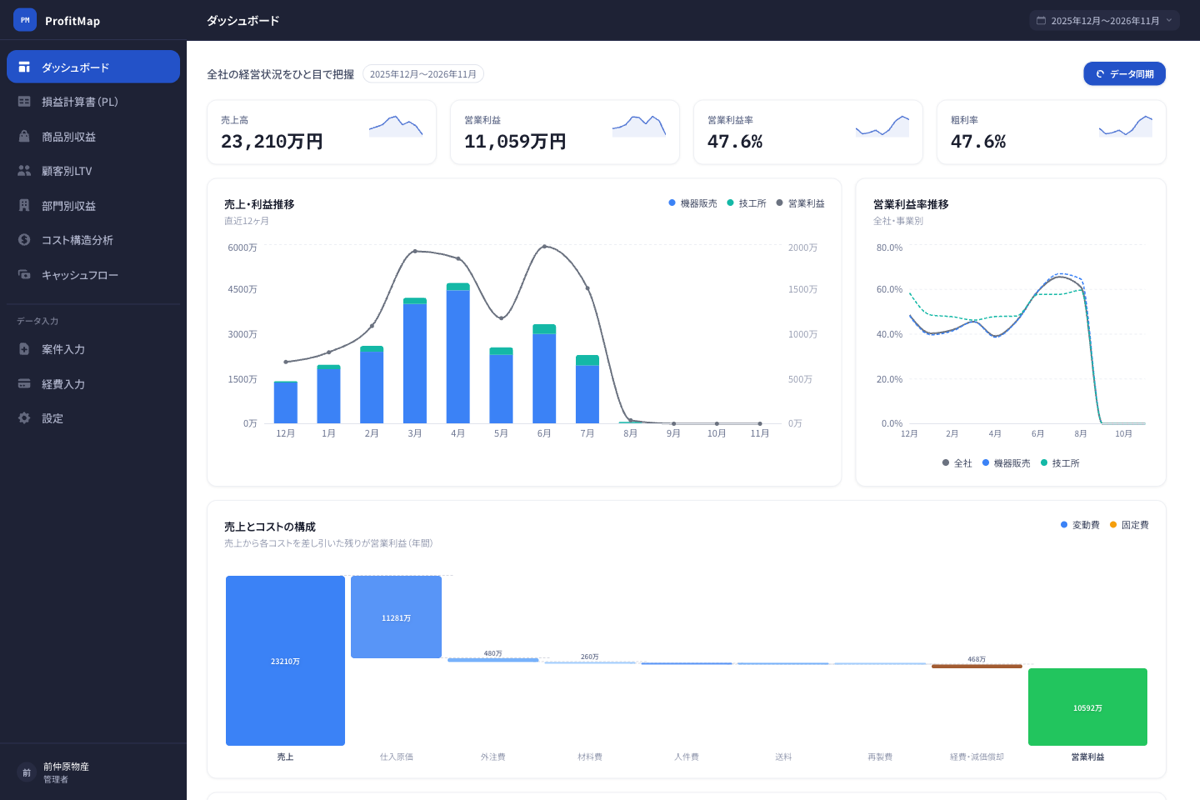Open the ダッシュボード menu item

tap(93, 67)
